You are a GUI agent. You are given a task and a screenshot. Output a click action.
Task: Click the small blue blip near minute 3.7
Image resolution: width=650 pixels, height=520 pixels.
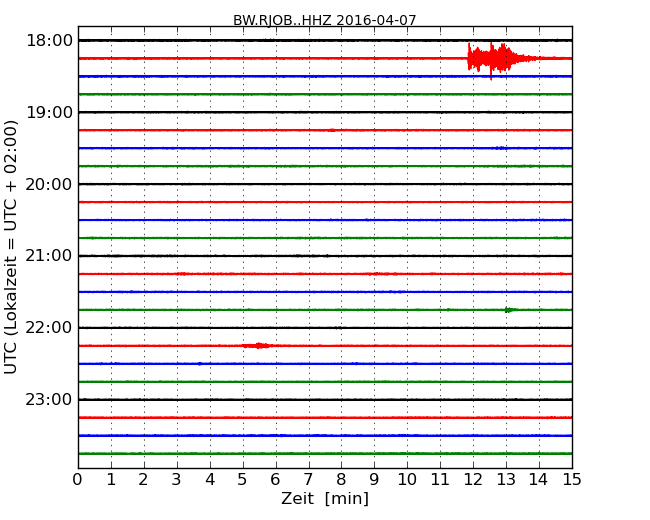200,364
